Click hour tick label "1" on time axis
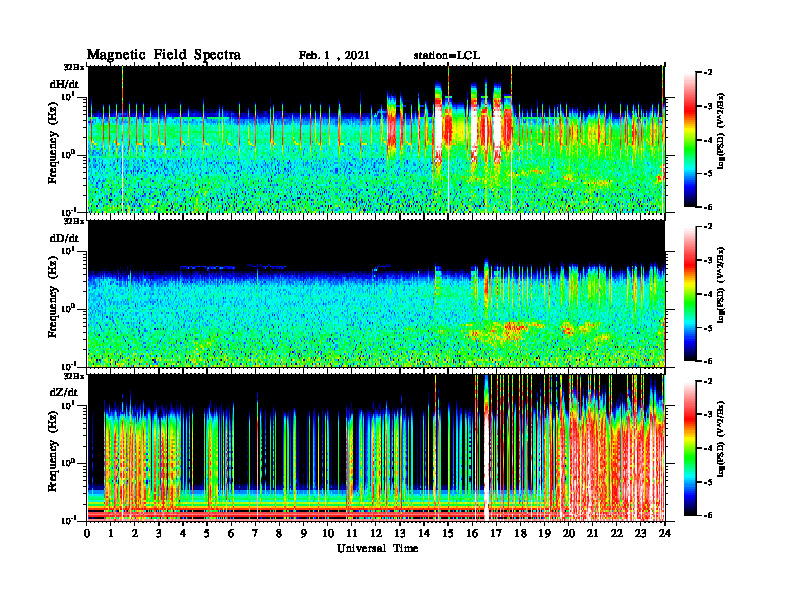 pos(111,533)
